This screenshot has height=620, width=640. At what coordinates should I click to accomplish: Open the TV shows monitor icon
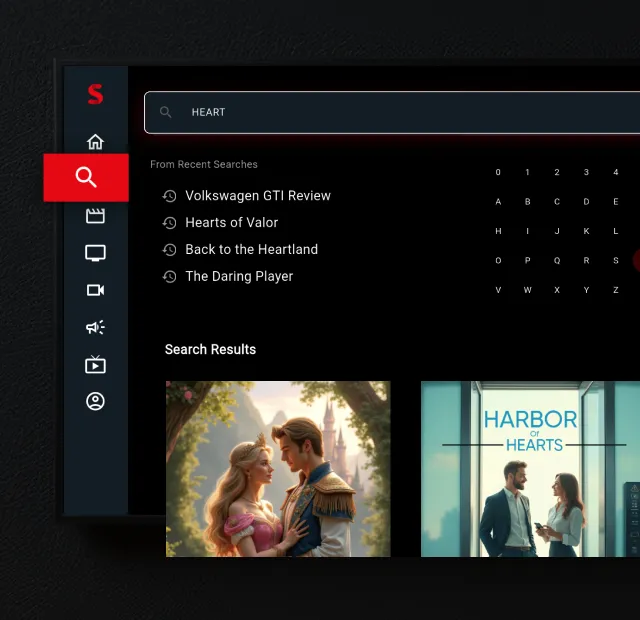pos(95,253)
